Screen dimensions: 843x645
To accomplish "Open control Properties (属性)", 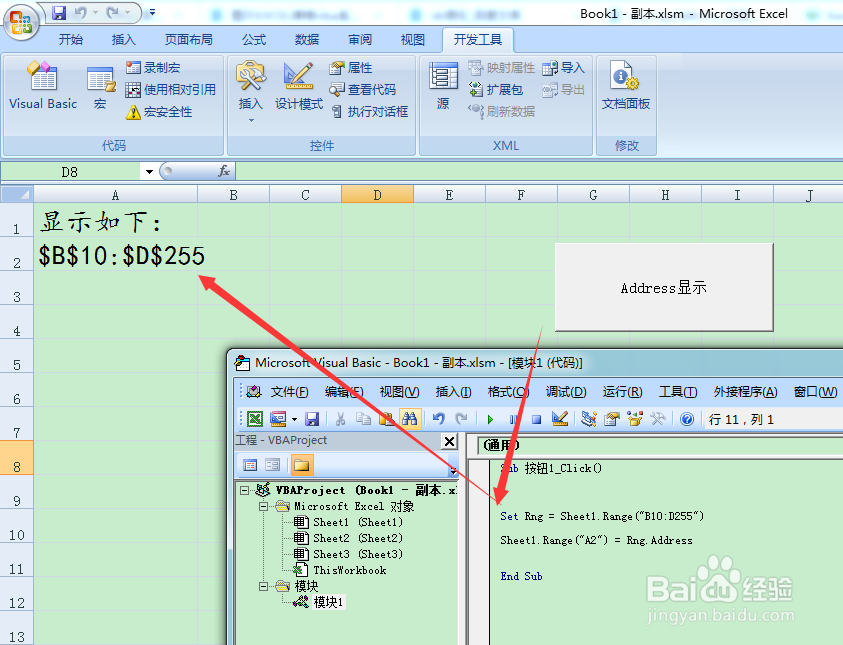I will tap(351, 68).
